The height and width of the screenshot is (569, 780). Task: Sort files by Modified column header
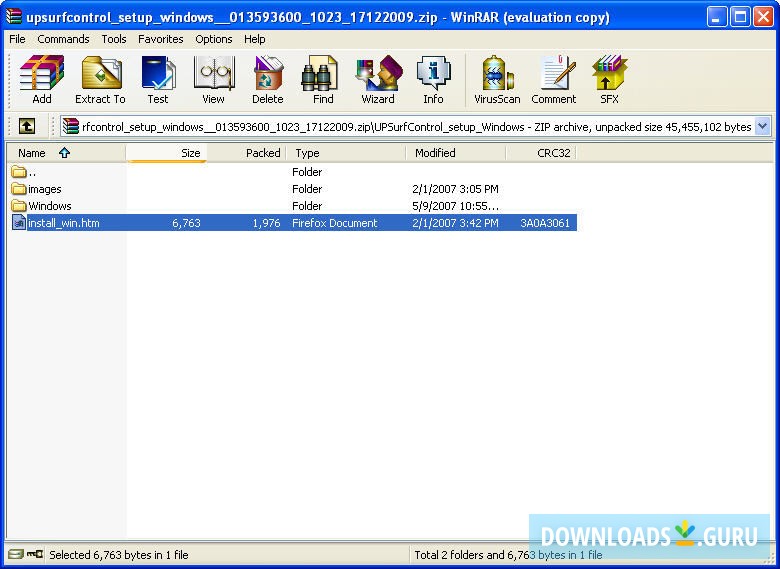point(435,153)
